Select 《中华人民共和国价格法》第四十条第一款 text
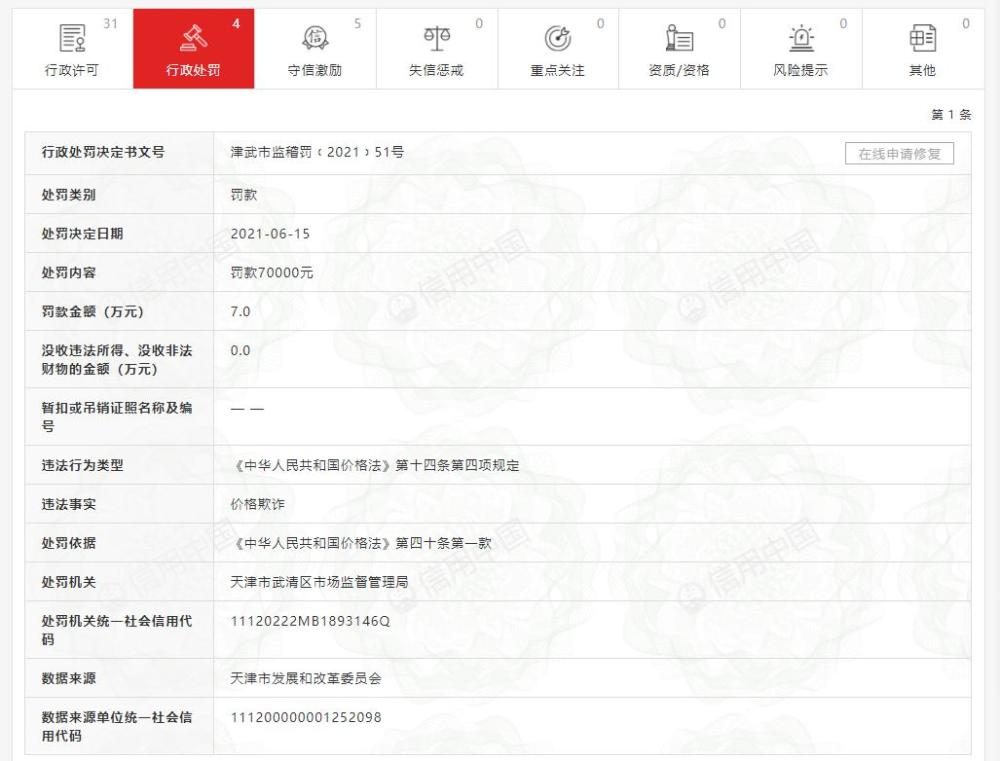 (x=362, y=543)
